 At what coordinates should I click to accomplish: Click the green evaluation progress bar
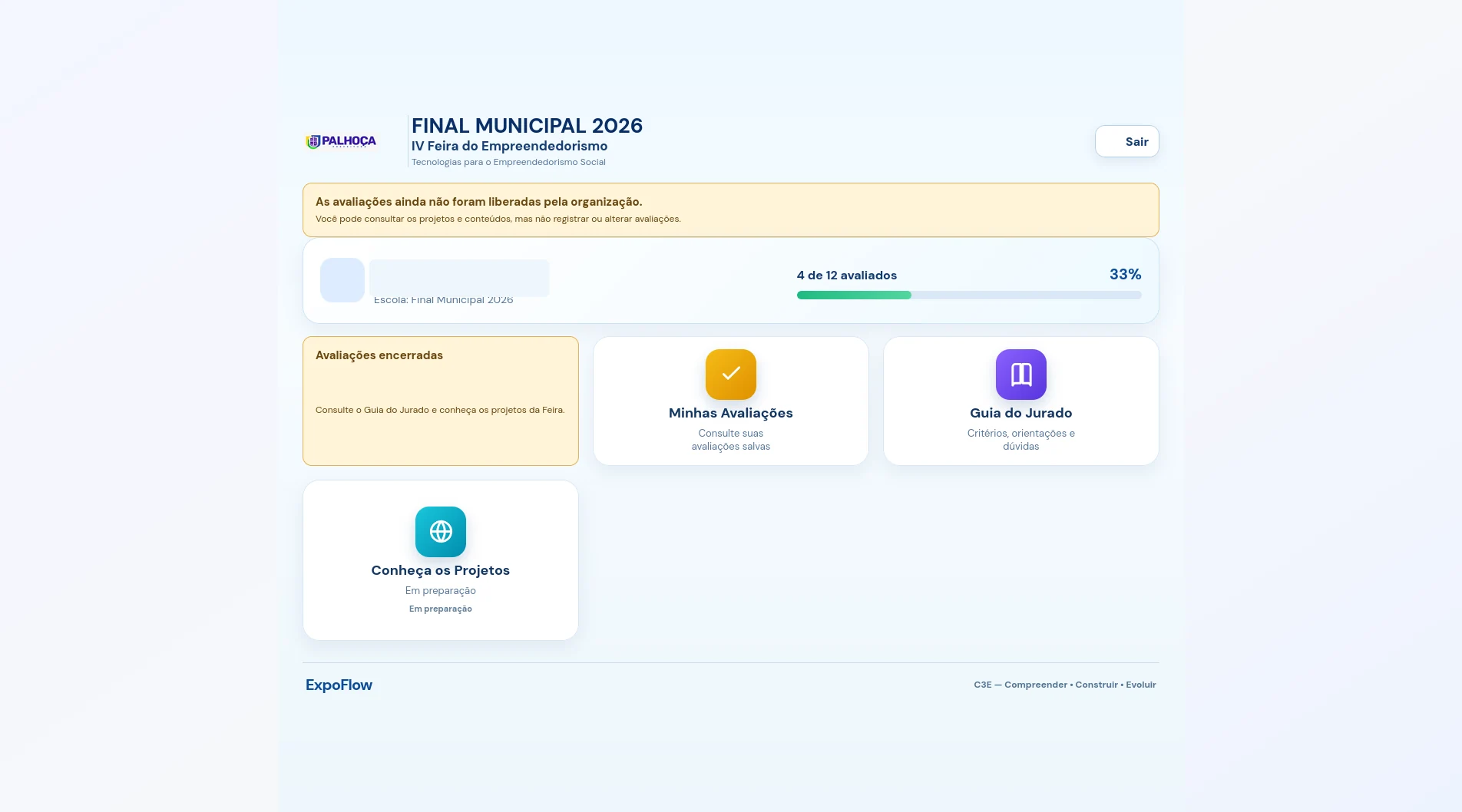tap(969, 295)
